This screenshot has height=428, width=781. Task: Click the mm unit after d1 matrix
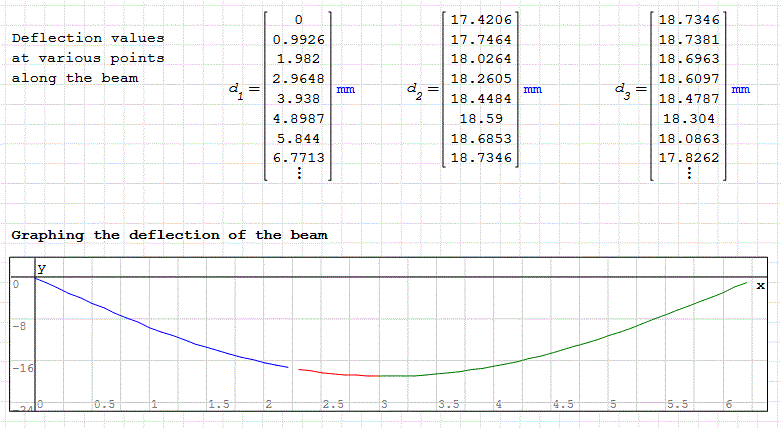pyautogui.click(x=345, y=90)
